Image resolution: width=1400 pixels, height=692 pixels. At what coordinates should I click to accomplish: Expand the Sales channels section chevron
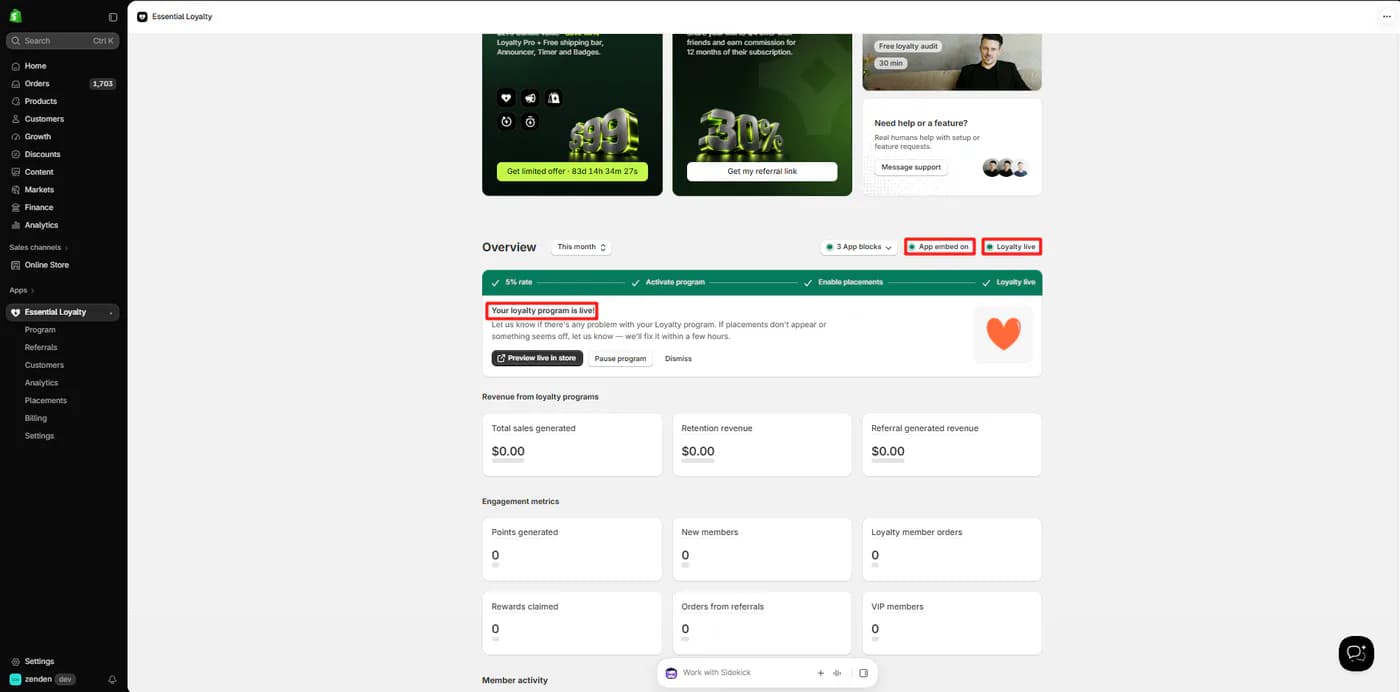[67, 248]
